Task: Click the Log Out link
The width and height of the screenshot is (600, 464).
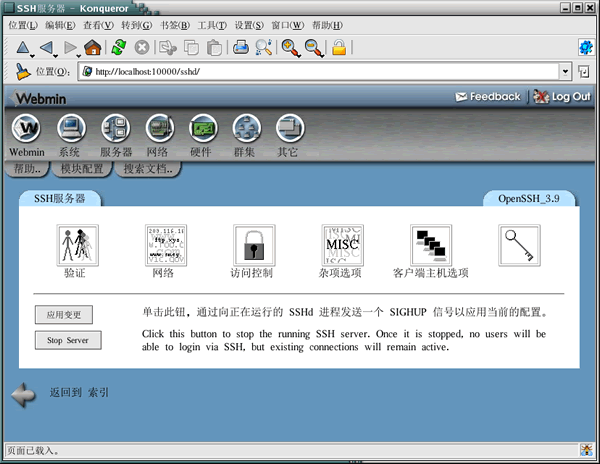Action: pos(562,97)
